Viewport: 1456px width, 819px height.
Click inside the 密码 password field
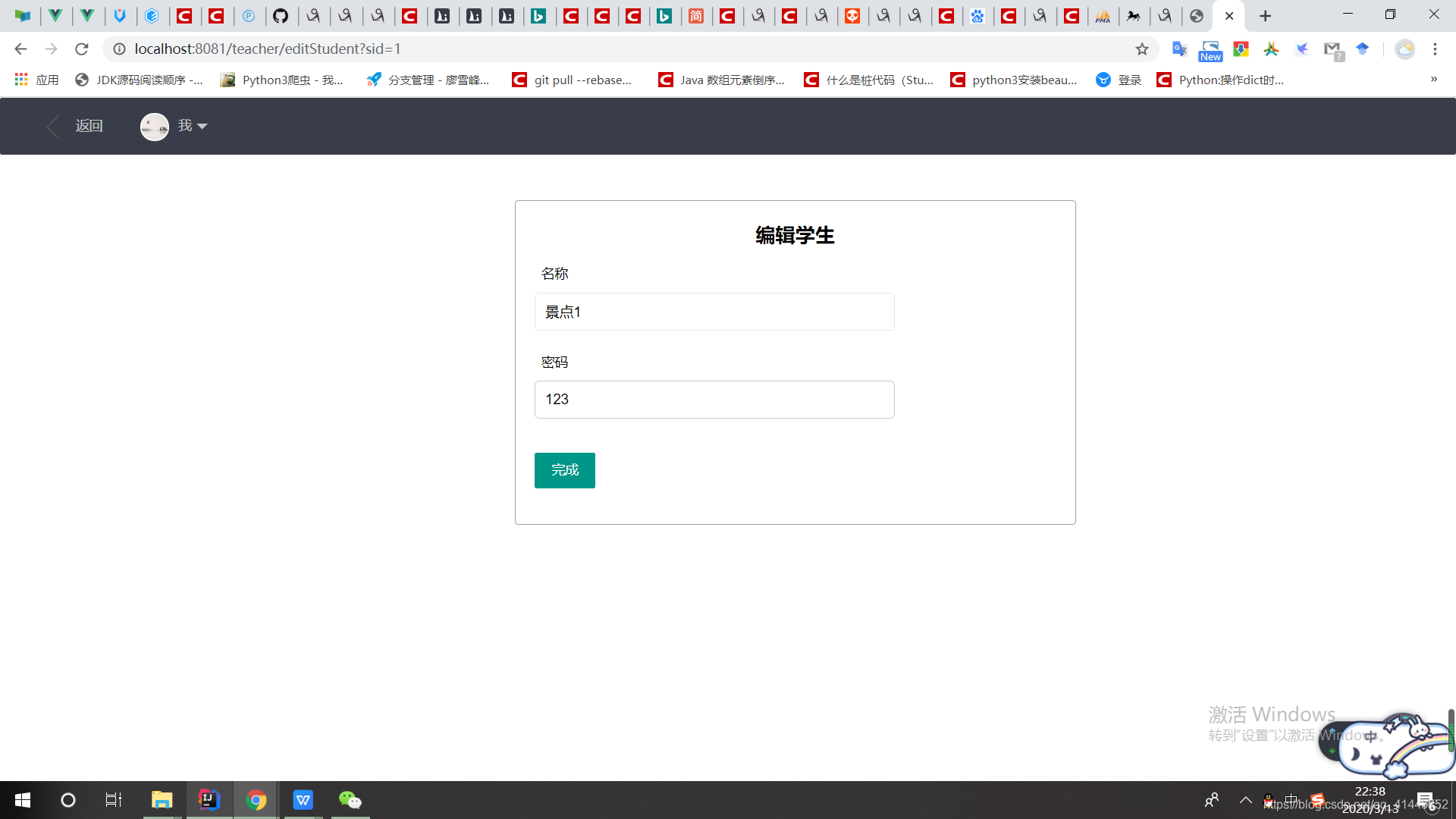[x=714, y=399]
